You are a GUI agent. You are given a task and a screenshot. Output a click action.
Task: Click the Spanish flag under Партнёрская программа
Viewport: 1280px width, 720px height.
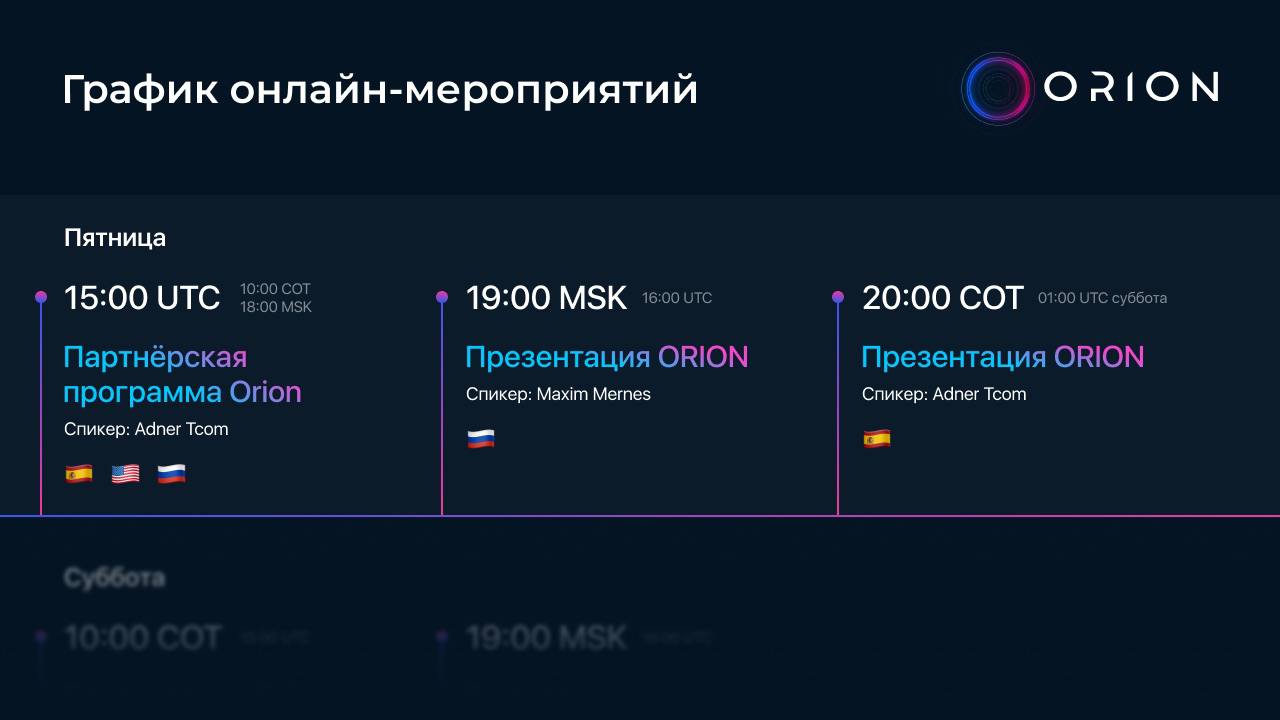pyautogui.click(x=79, y=474)
